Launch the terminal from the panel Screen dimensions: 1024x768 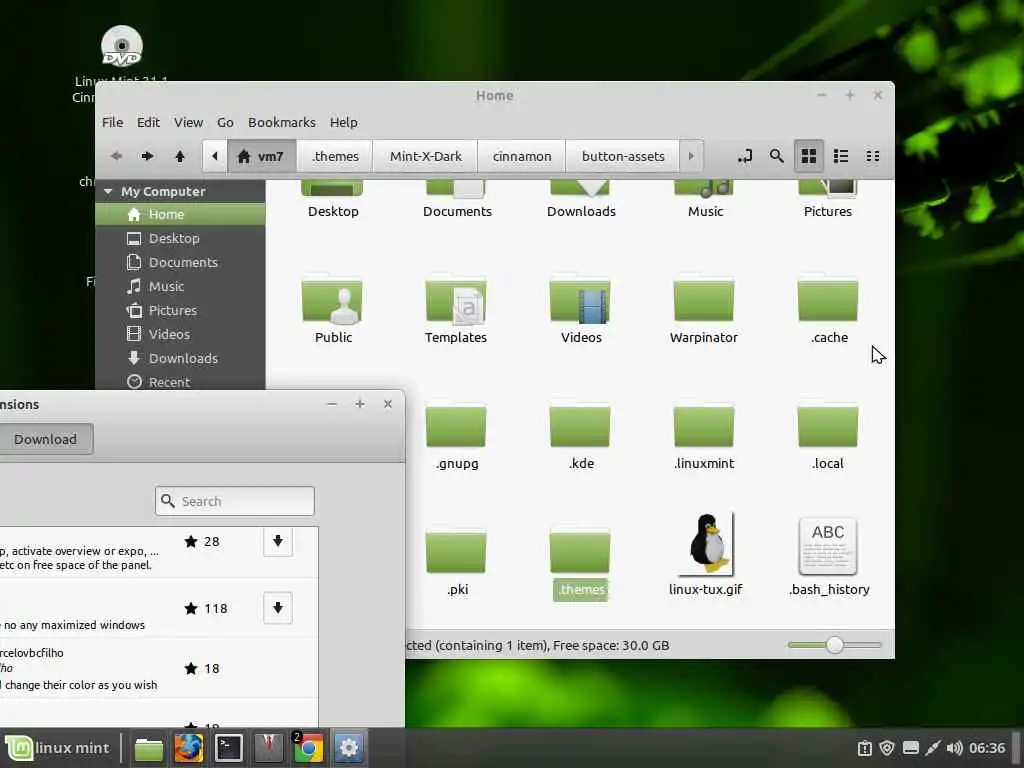coord(229,748)
